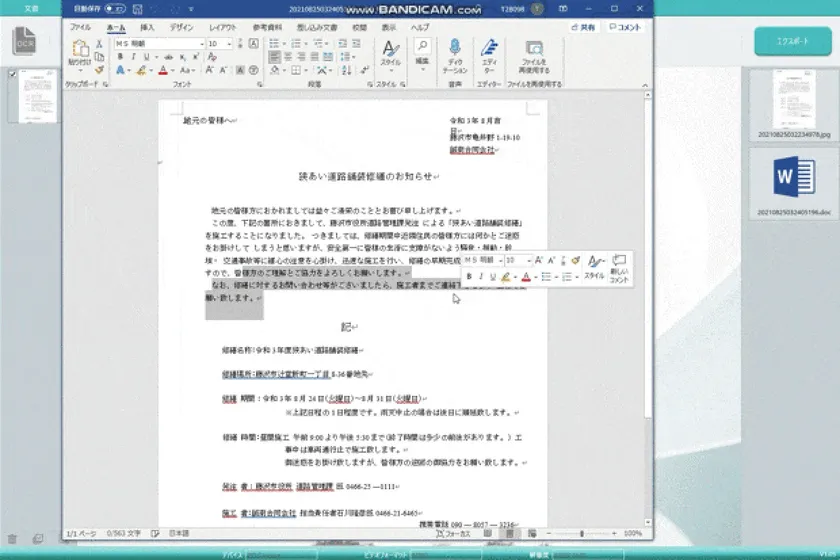Image resolution: width=840 pixels, height=560 pixels.
Task: Switch to the 挿入 (Insert) ribbon tab
Action: tap(147, 27)
